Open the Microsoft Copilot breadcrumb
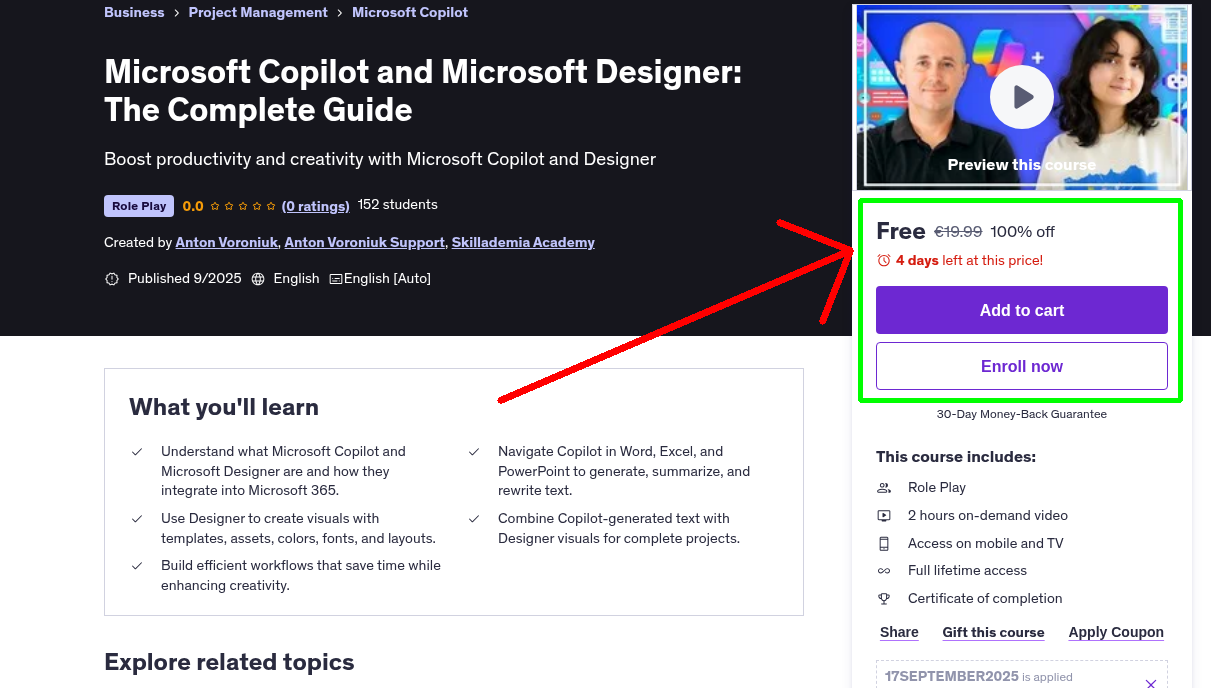The width and height of the screenshot is (1211, 688). (x=410, y=13)
